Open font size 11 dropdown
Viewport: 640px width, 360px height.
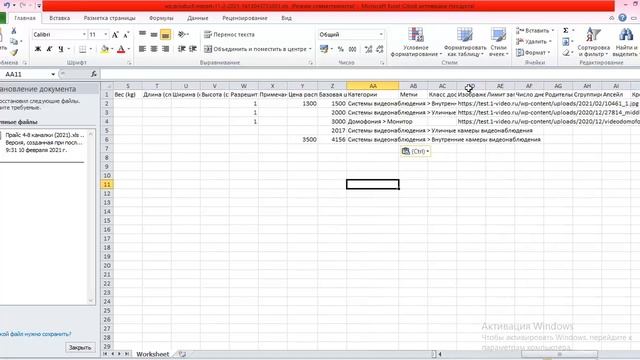click(106, 35)
